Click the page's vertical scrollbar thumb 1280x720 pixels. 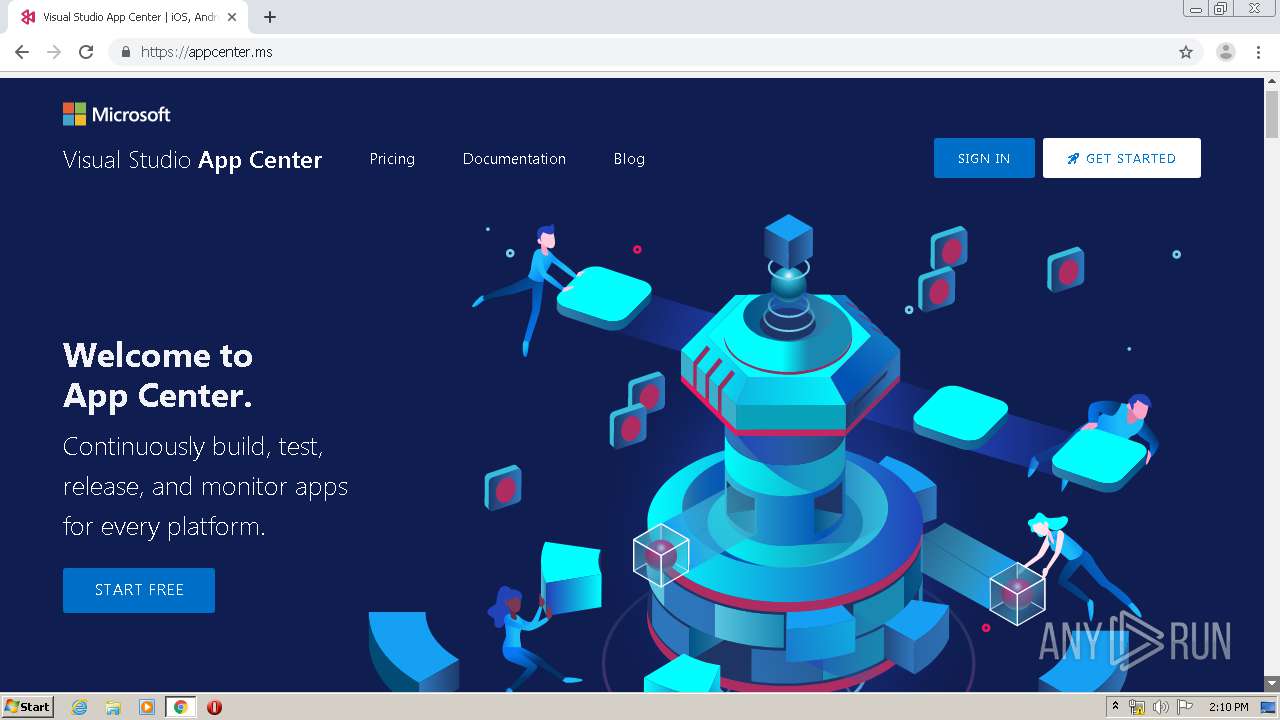(1272, 114)
